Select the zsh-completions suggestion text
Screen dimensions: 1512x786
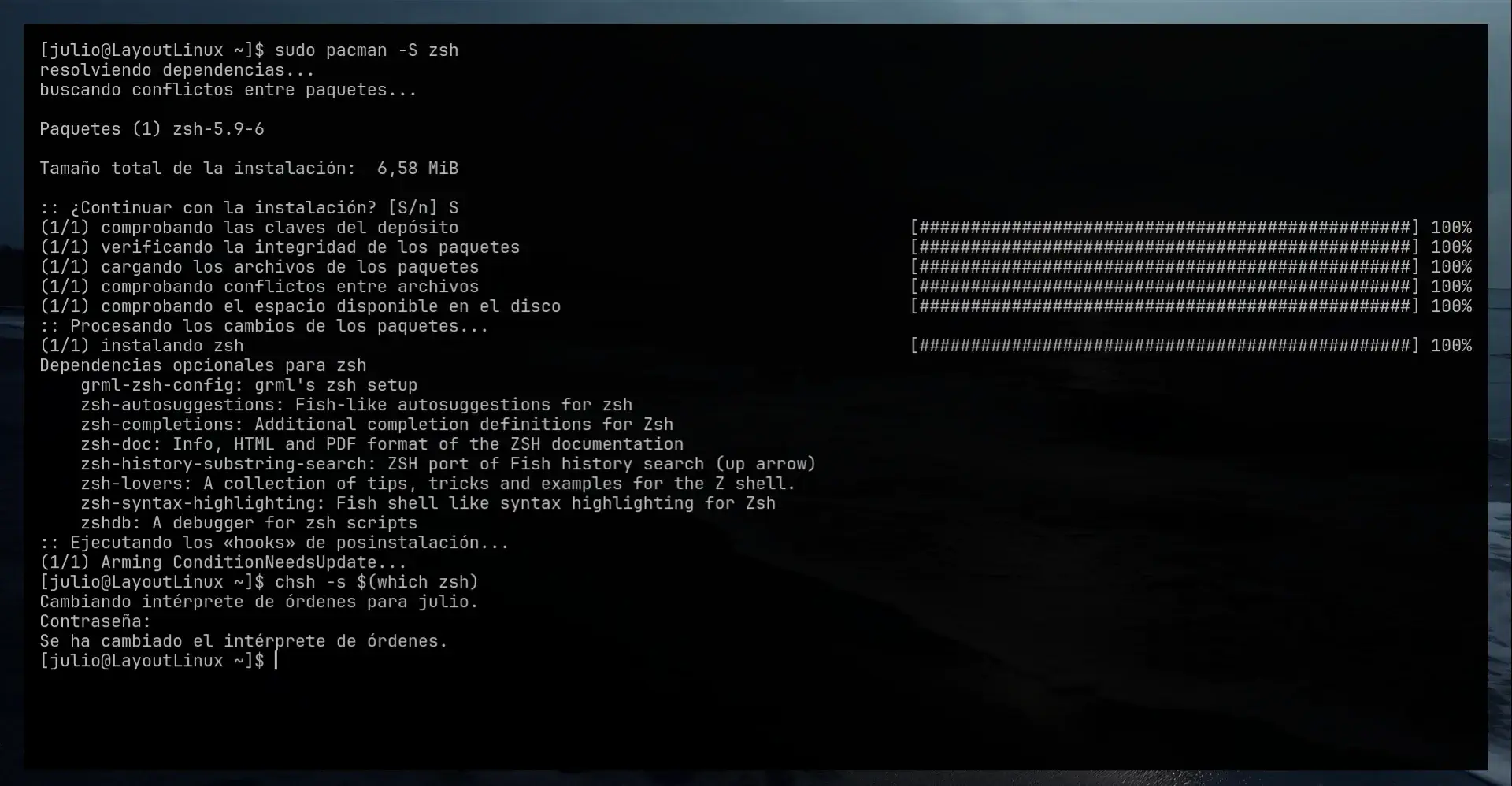coord(376,424)
